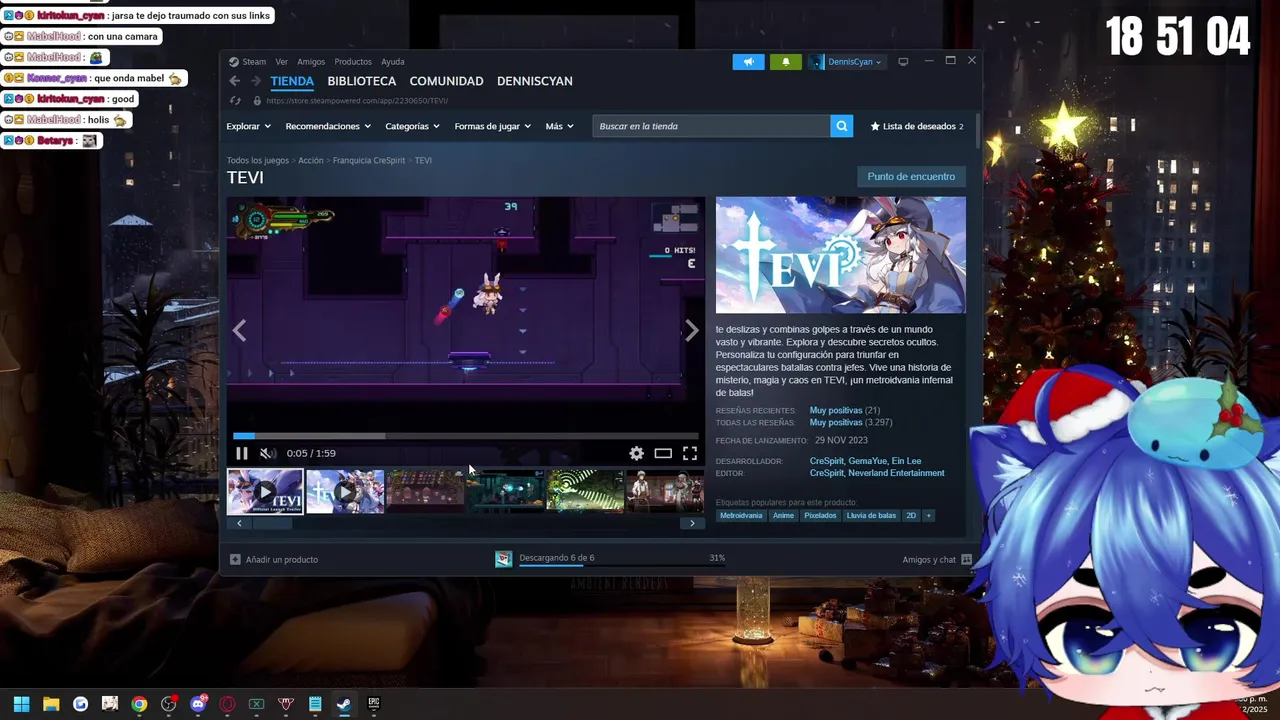Launch Google Chrome from the taskbar
Viewport: 1280px width, 720px height.
139,704
